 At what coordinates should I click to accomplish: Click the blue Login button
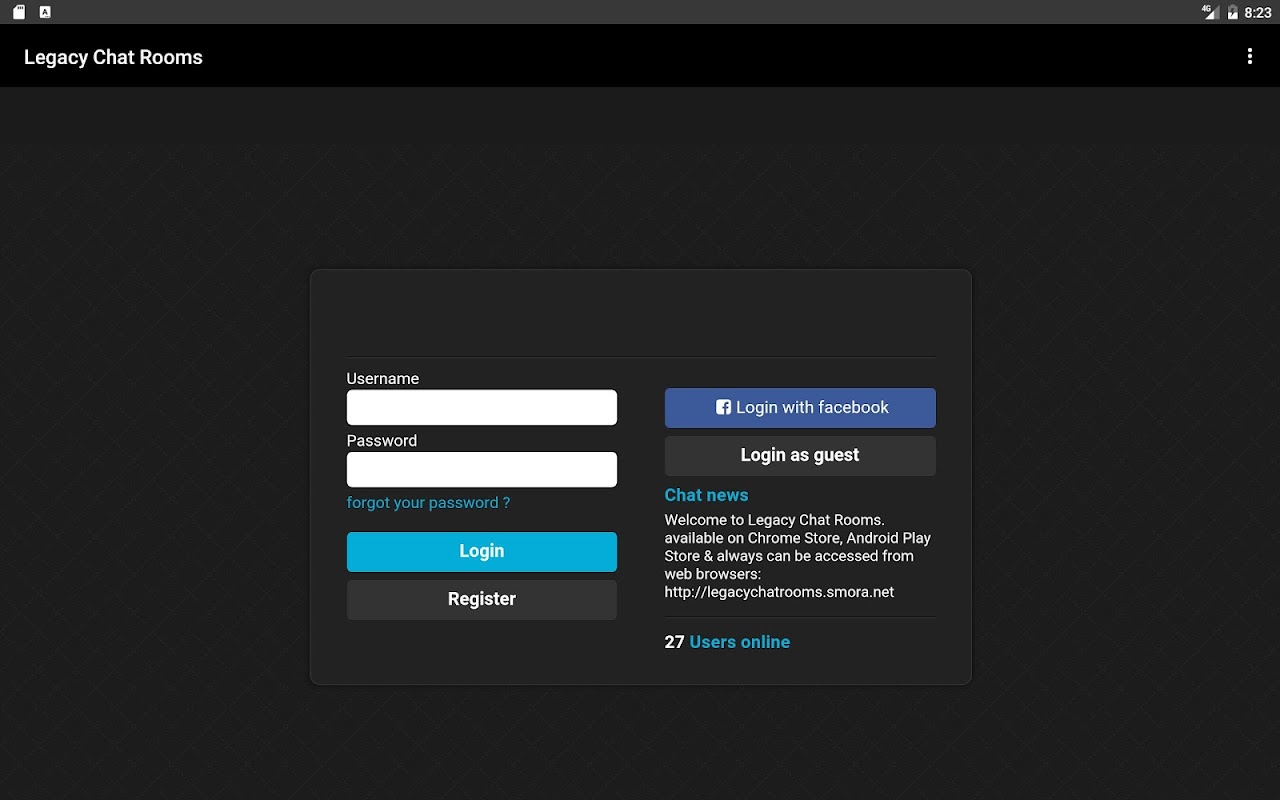(482, 551)
